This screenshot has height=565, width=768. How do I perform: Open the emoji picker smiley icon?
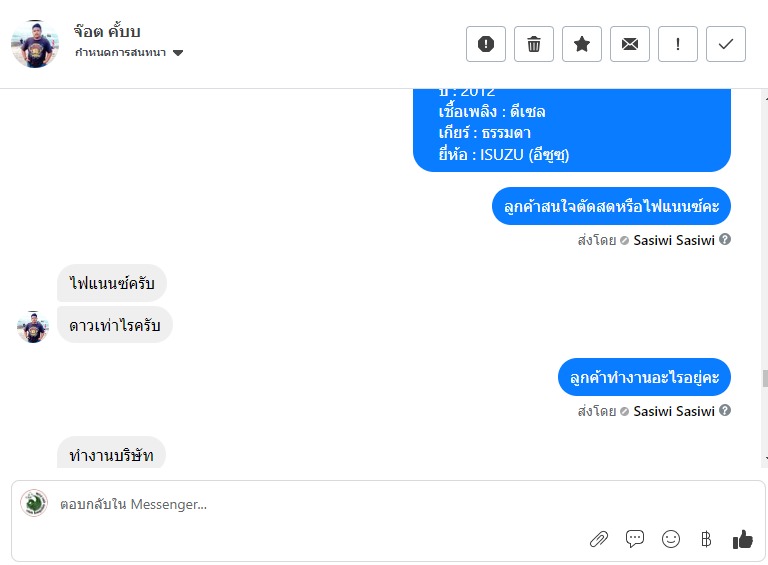click(x=671, y=539)
